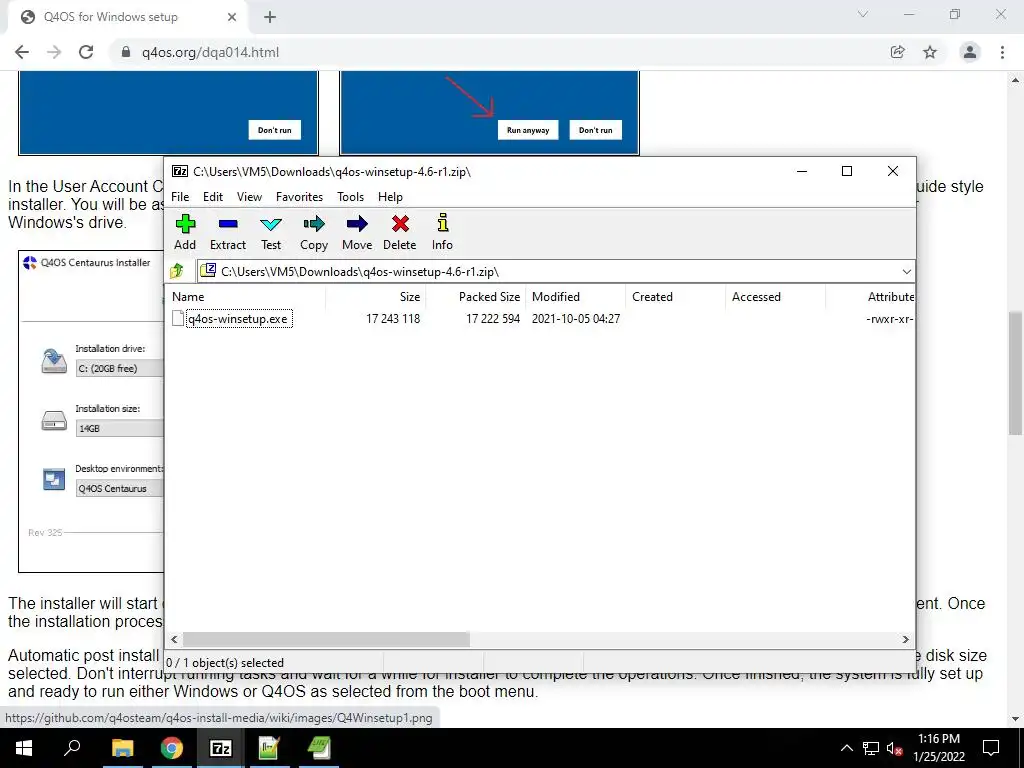This screenshot has height=768, width=1024.
Task: Click the Run anyway button in webpage image
Action: point(528,130)
